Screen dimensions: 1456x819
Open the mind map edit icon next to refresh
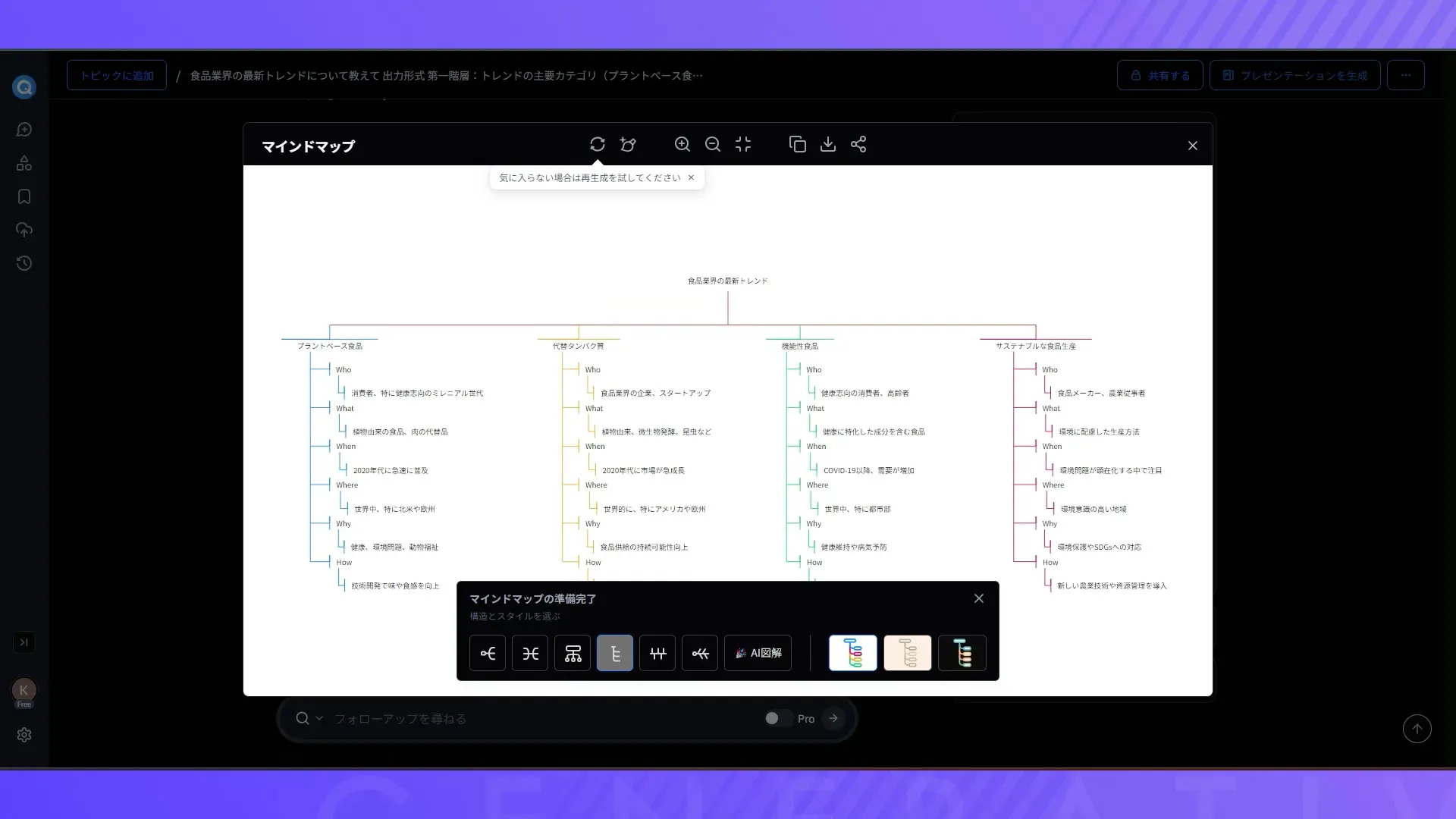[x=628, y=144]
